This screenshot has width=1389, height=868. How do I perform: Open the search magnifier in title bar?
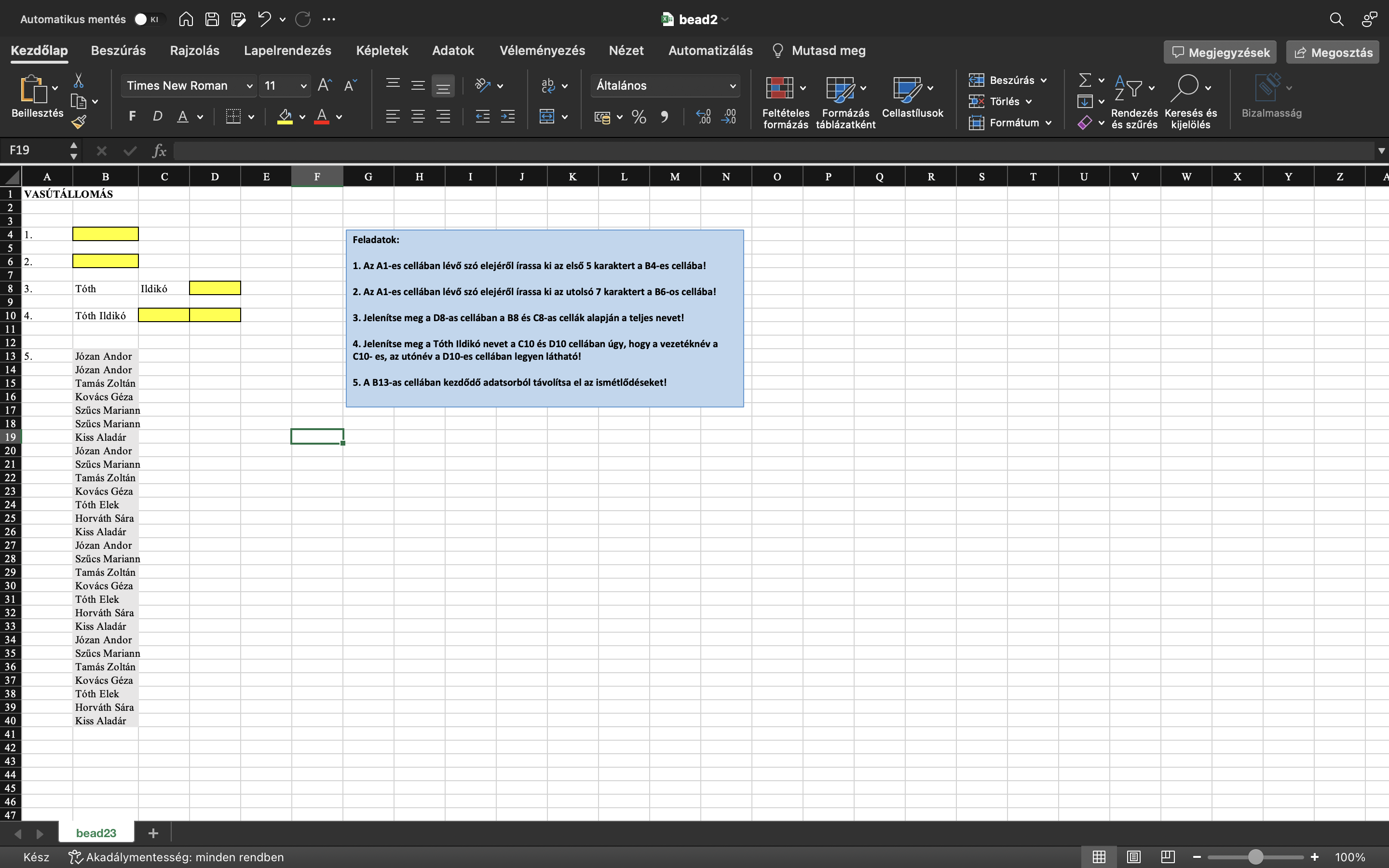coord(1336,19)
